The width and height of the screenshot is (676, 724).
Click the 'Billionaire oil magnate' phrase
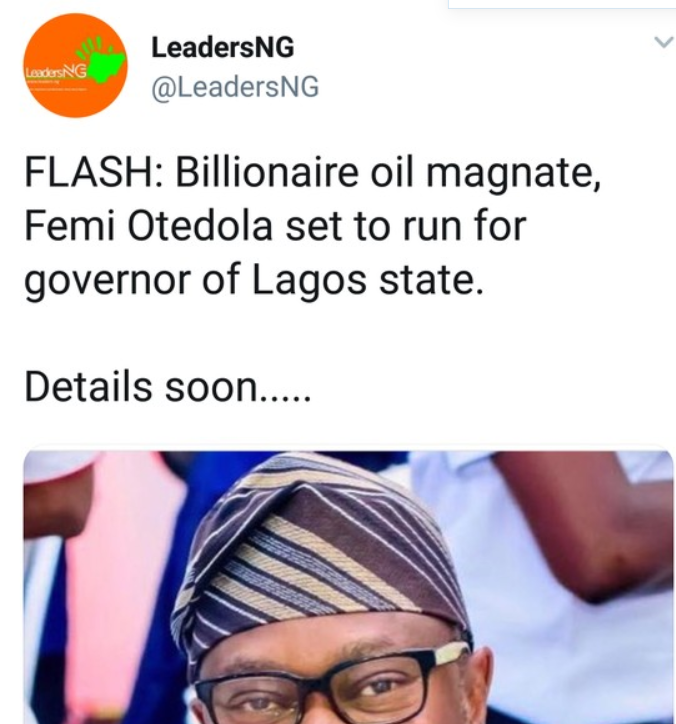[x=388, y=173]
